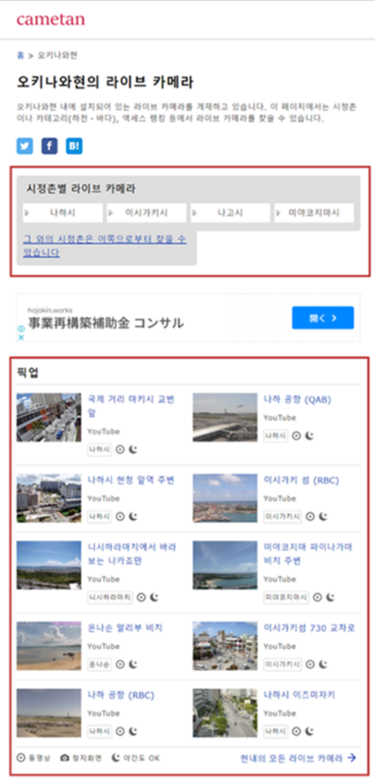375x783 pixels.
Task: Click 나하 공항 (QAB) airport thumbnail
Action: point(225,417)
